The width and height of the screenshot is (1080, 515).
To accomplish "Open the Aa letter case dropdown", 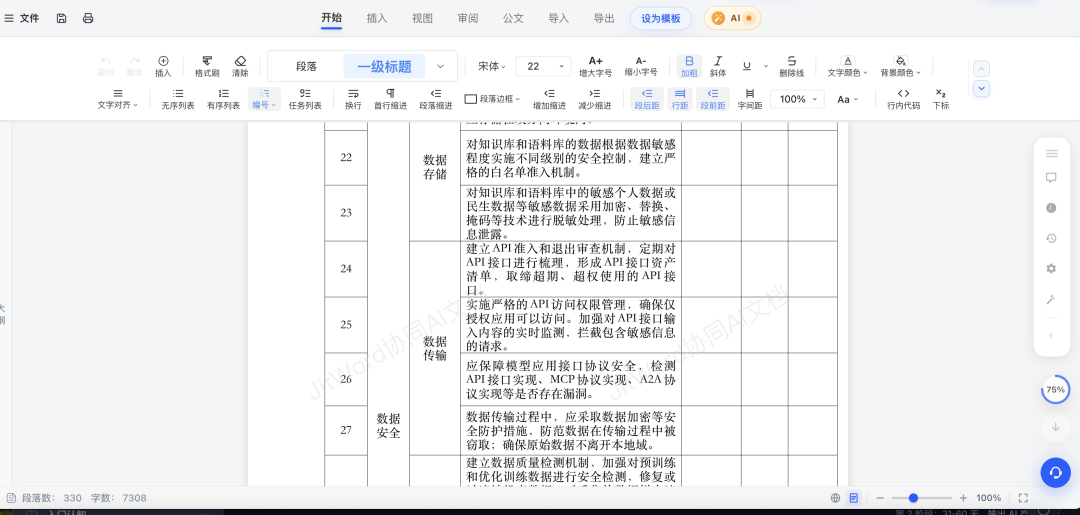I will (x=848, y=99).
